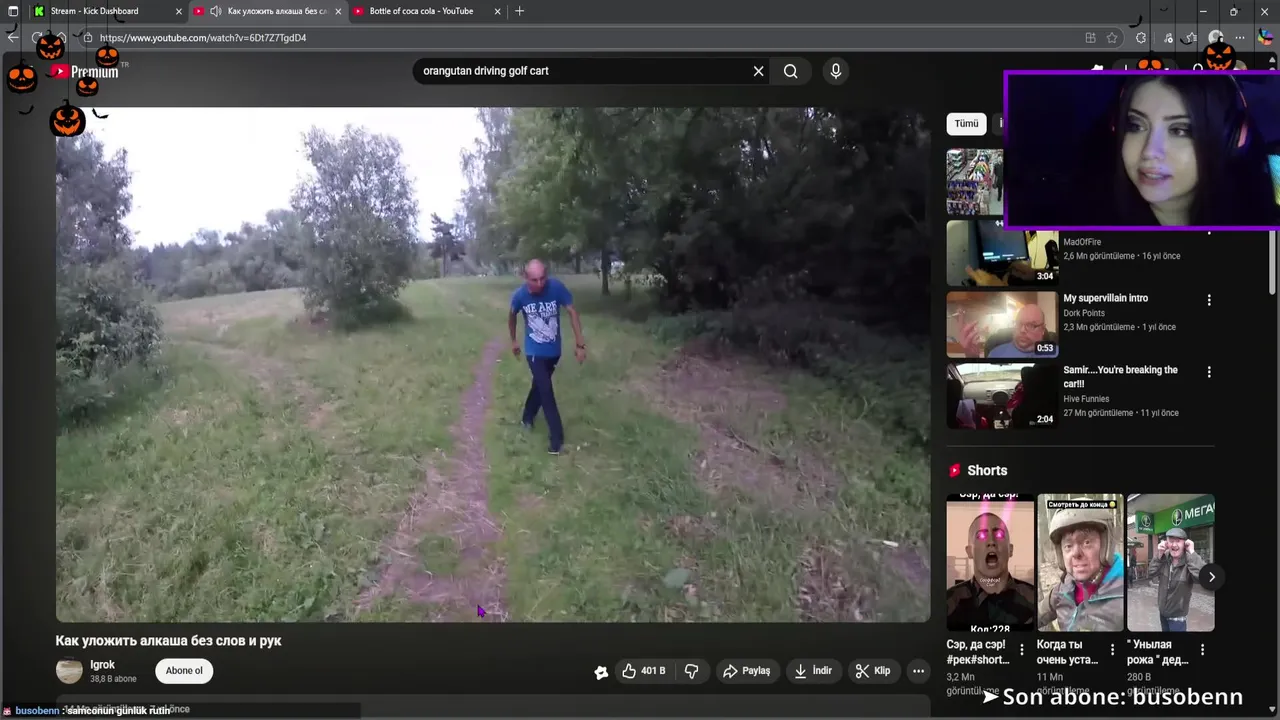Open options for Унылая рожа short
Viewport: 1280px width, 720px height.
point(1202,650)
